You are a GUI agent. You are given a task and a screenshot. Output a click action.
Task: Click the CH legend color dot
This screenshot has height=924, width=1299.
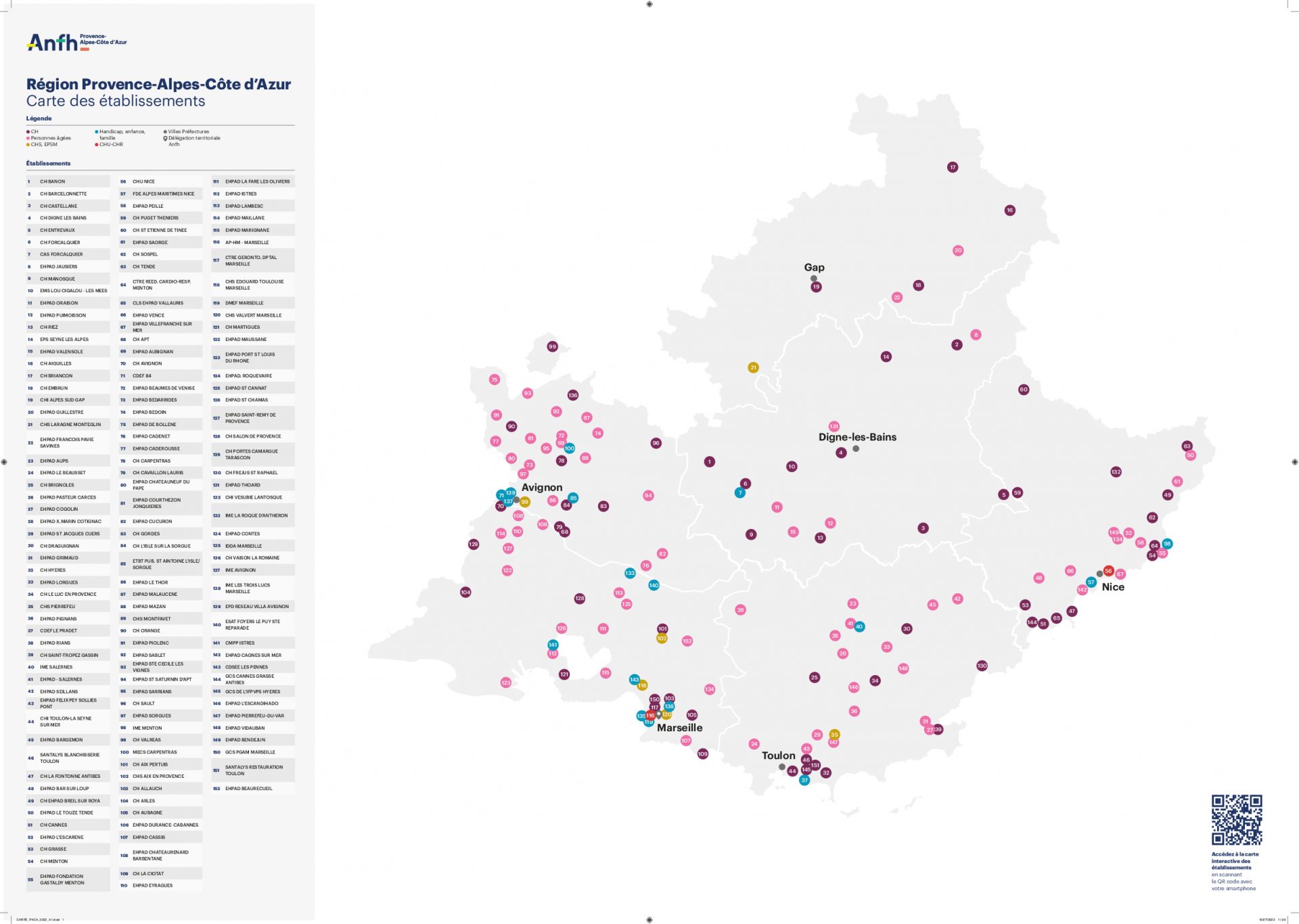pos(28,132)
